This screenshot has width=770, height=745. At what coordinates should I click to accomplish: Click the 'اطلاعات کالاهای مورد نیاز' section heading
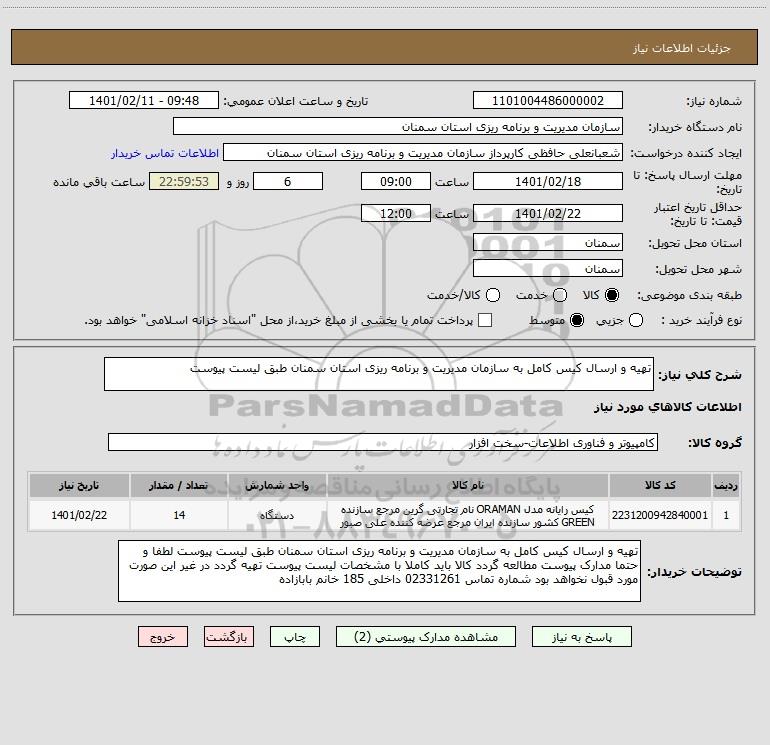tap(668, 407)
